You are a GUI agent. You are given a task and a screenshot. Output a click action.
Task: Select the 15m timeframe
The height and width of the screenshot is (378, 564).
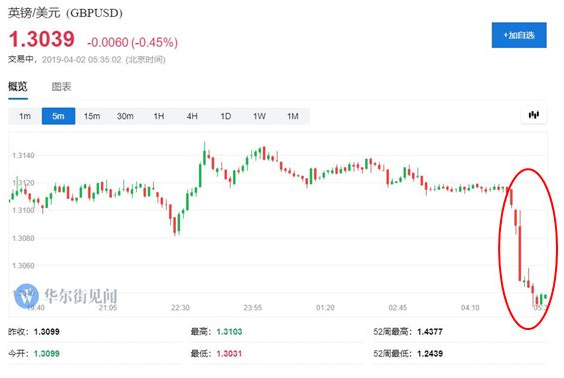[x=92, y=116]
